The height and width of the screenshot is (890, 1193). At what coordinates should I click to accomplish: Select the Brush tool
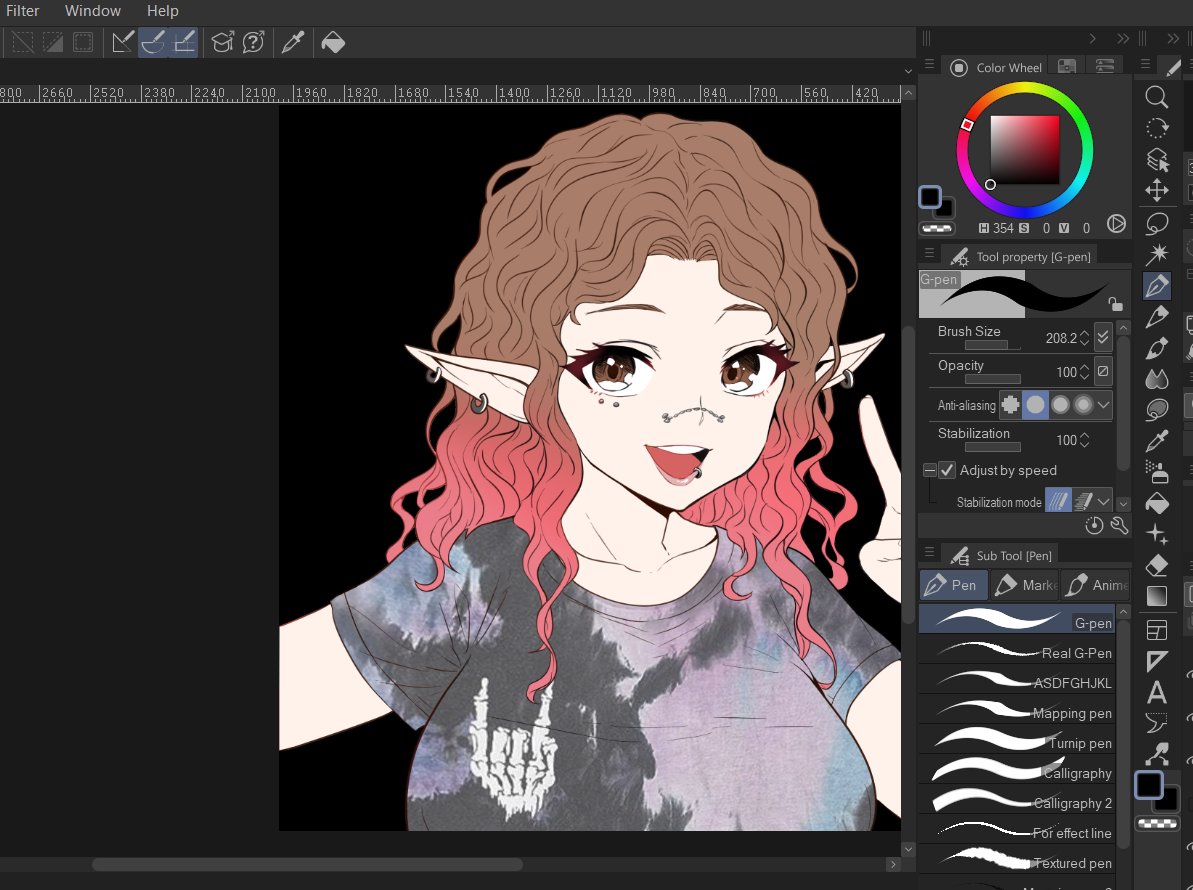tap(1156, 348)
